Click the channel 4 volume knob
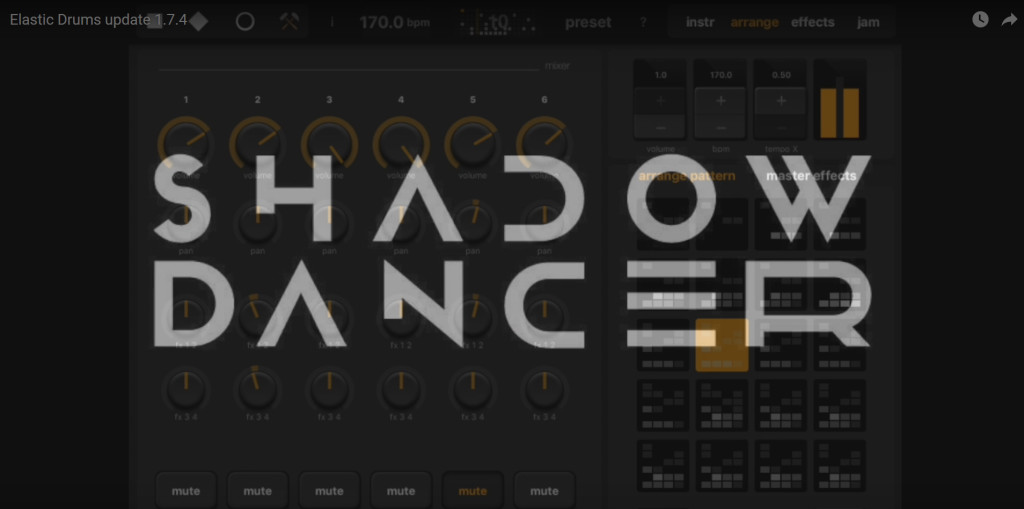 tap(401, 144)
